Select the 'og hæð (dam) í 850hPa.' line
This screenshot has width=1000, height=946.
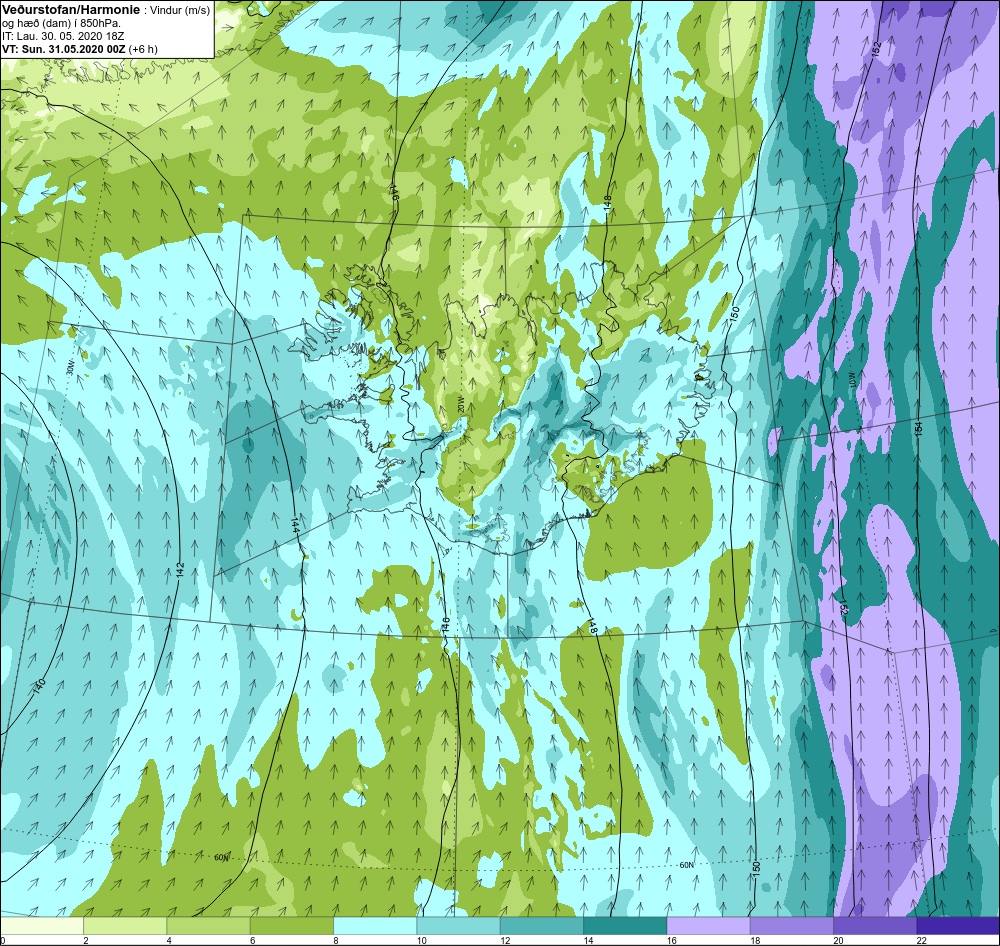pyautogui.click(x=62, y=24)
